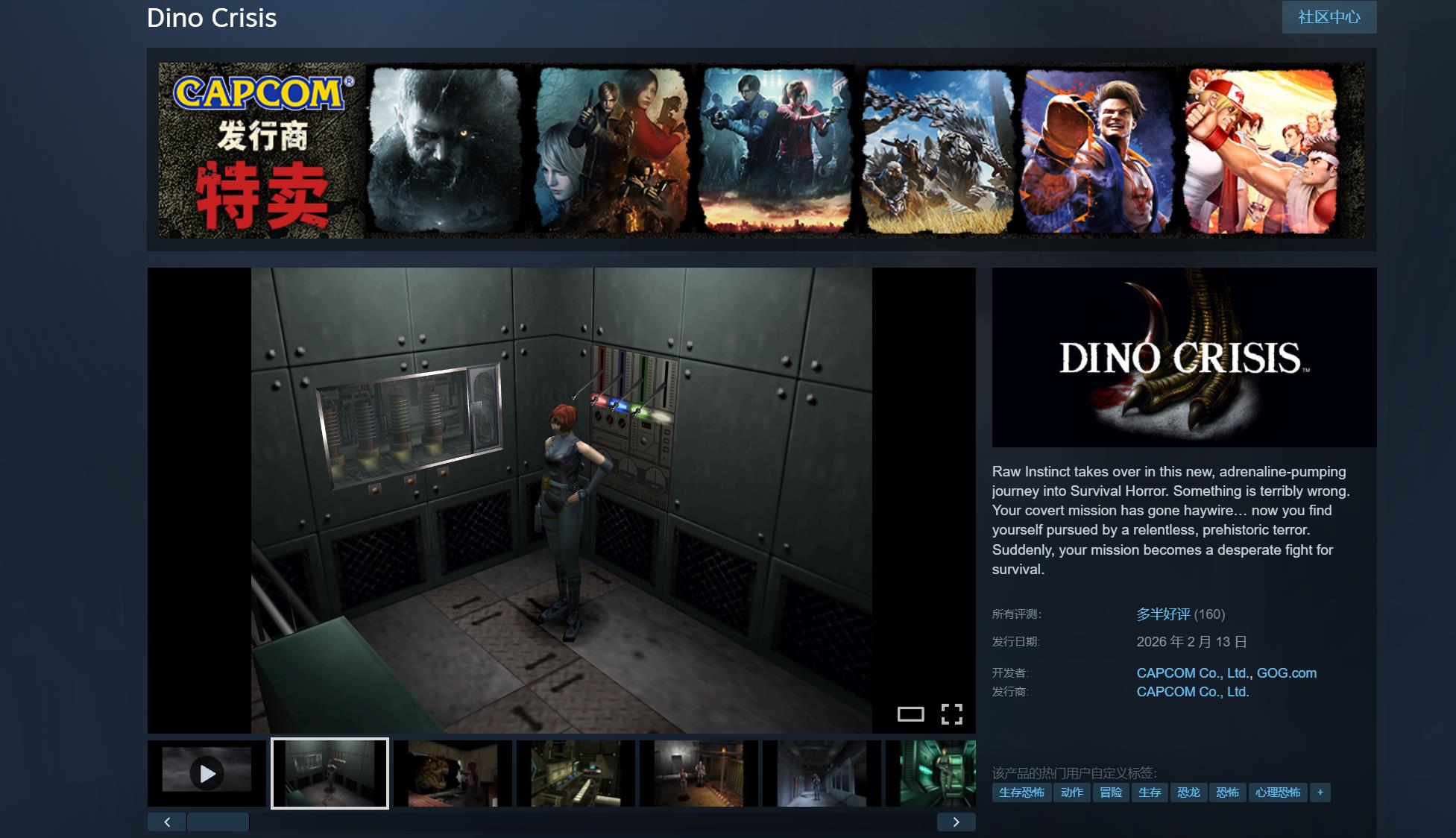Image resolution: width=1456 pixels, height=838 pixels.
Task: Click thumbnail strip scrollbar handle
Action: 218,822
